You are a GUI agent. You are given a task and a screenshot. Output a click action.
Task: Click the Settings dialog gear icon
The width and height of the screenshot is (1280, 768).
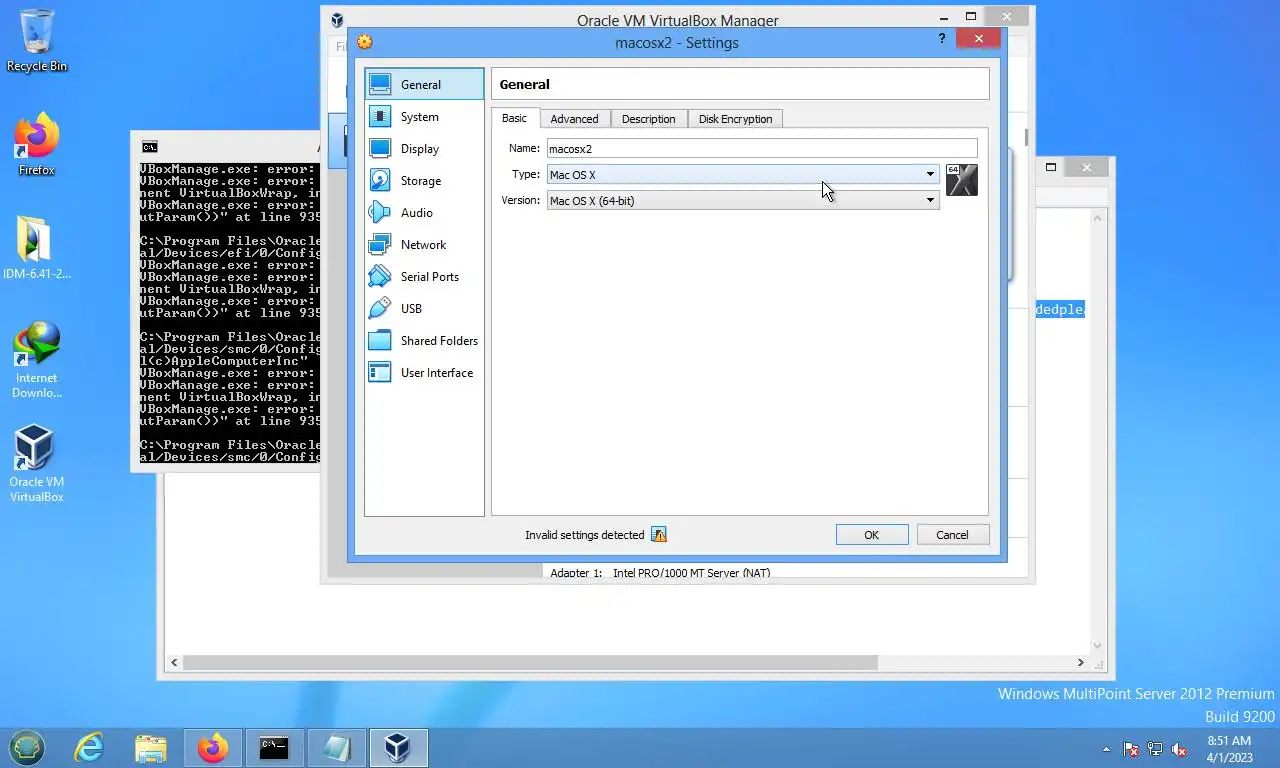coord(364,42)
